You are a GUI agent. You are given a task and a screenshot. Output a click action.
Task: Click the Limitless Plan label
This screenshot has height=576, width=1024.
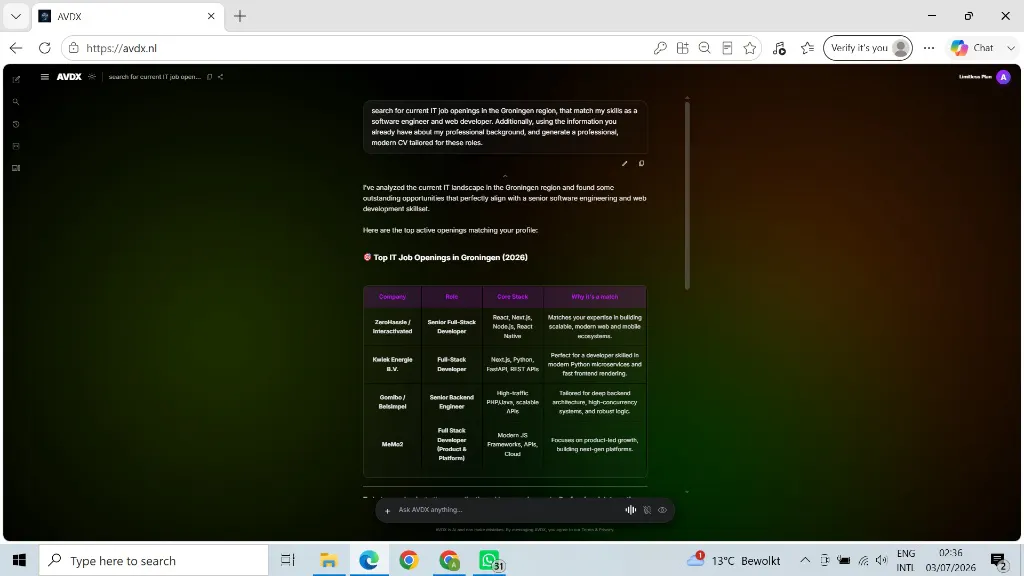[x=975, y=76]
